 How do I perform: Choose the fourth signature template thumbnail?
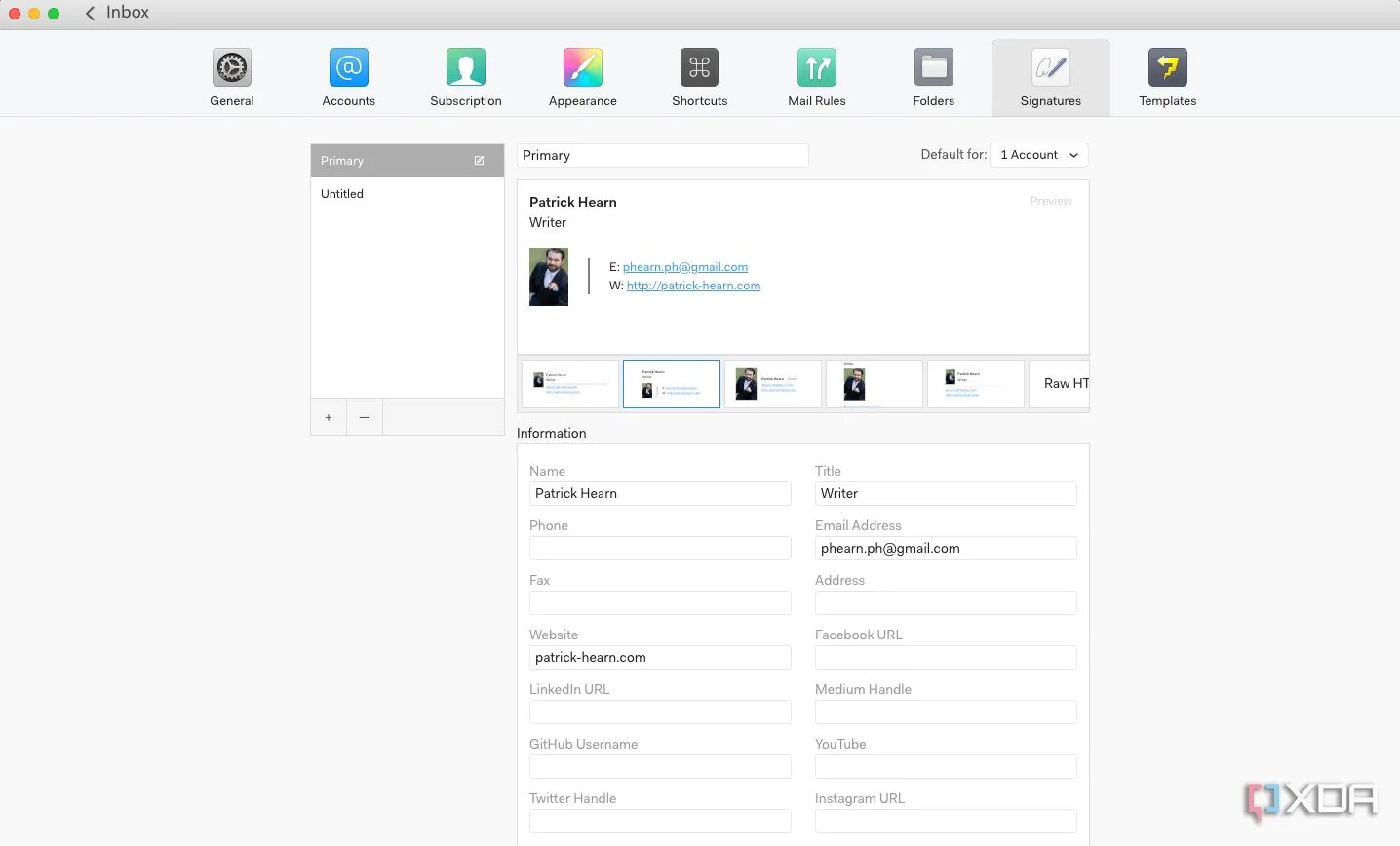coord(875,384)
